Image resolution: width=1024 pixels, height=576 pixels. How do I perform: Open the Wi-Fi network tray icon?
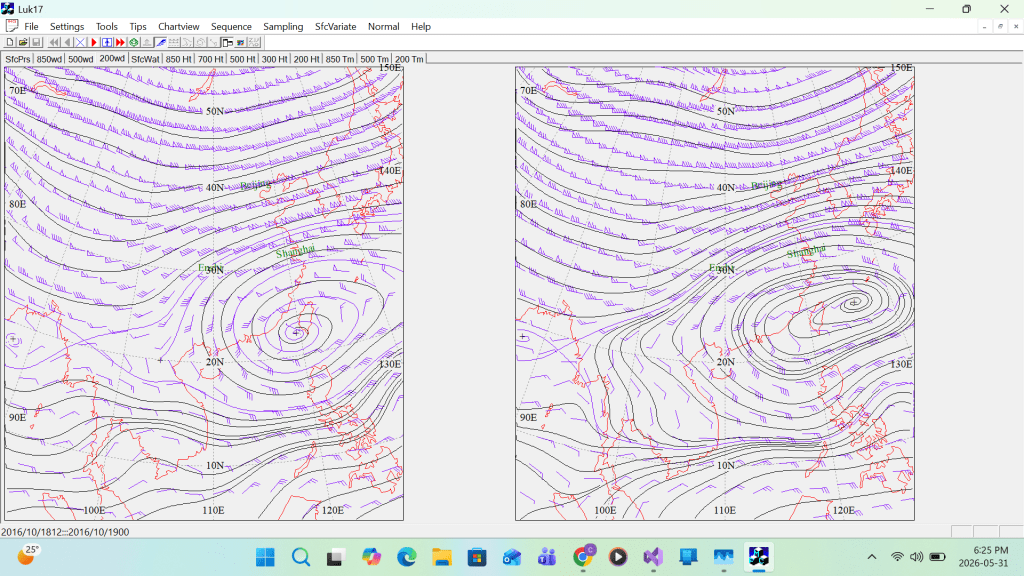pyautogui.click(x=897, y=557)
